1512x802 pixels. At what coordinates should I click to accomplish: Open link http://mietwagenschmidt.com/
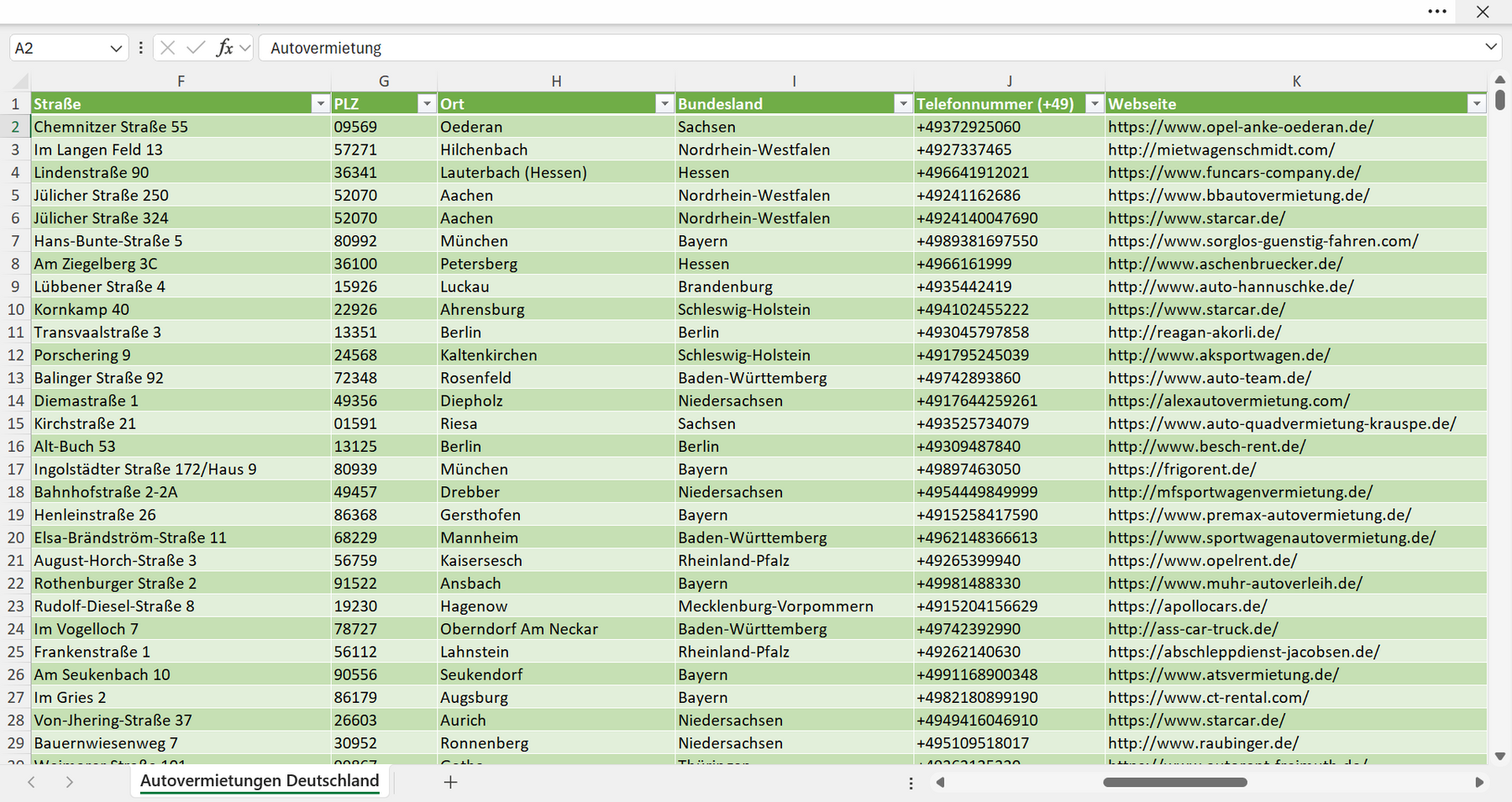tap(1221, 149)
